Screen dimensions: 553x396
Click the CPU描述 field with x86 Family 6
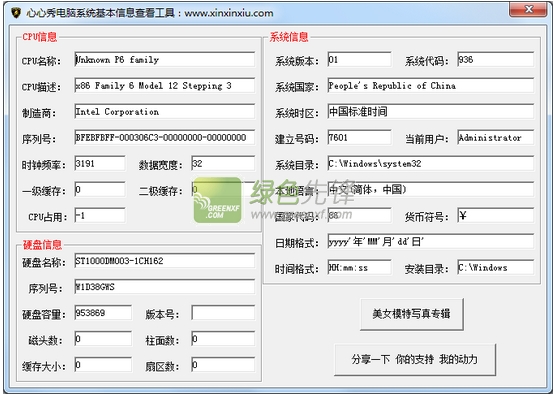[164, 86]
